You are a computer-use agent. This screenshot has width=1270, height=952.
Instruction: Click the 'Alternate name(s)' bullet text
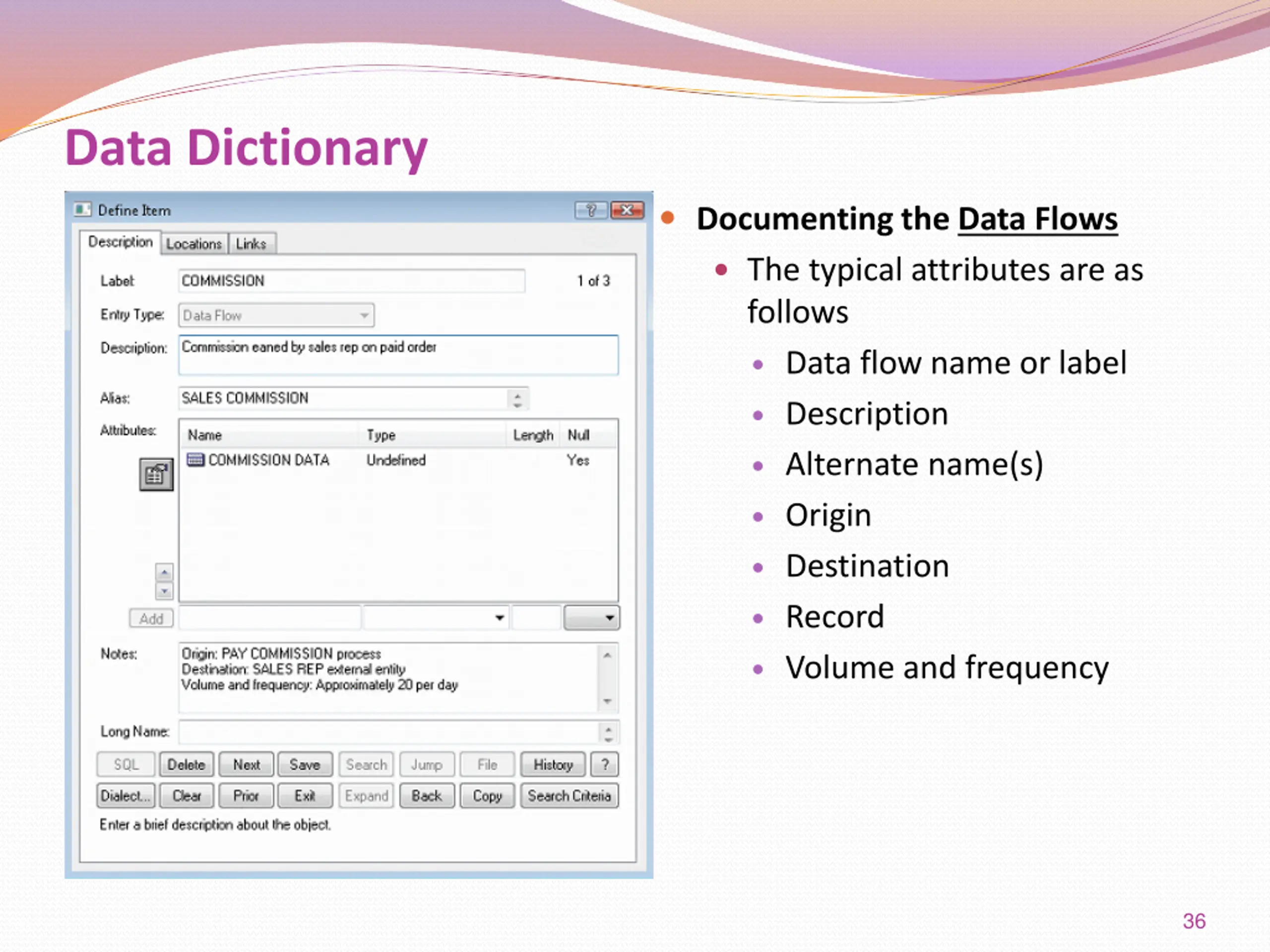pos(915,464)
